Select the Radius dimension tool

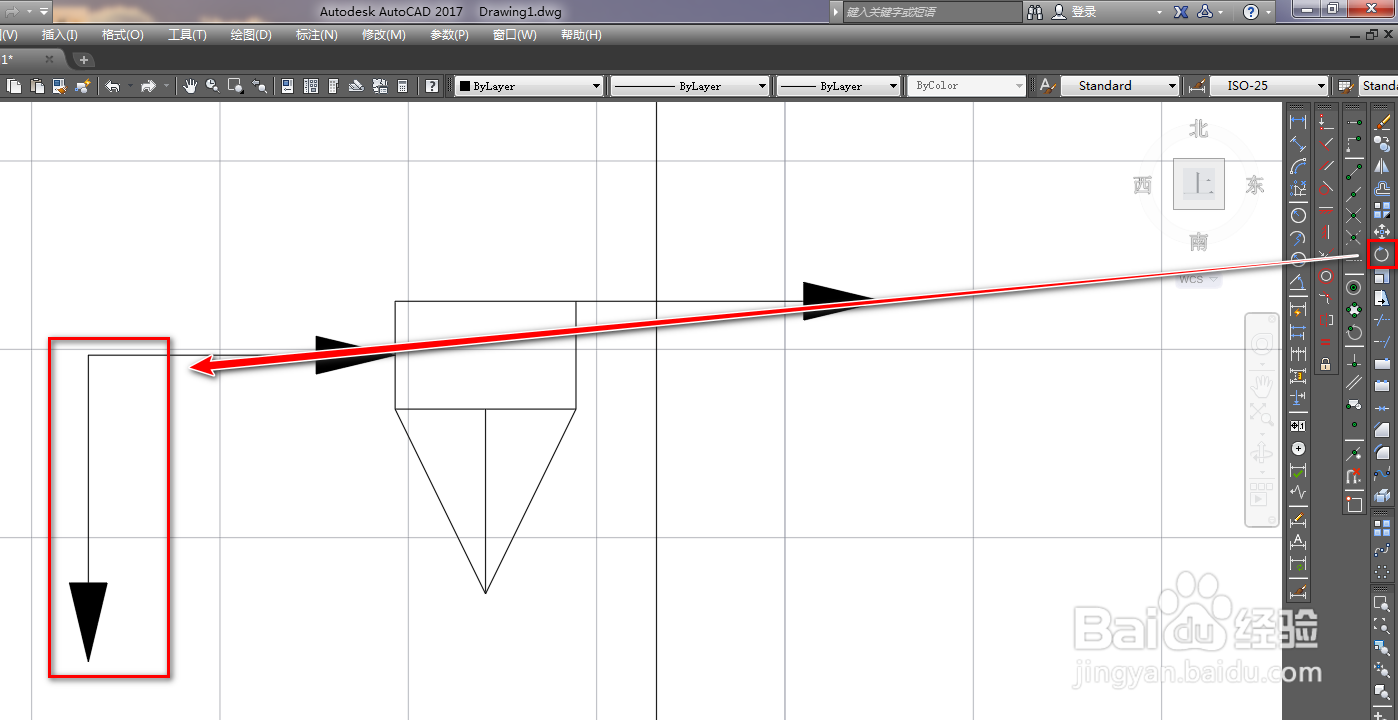pos(1299,214)
